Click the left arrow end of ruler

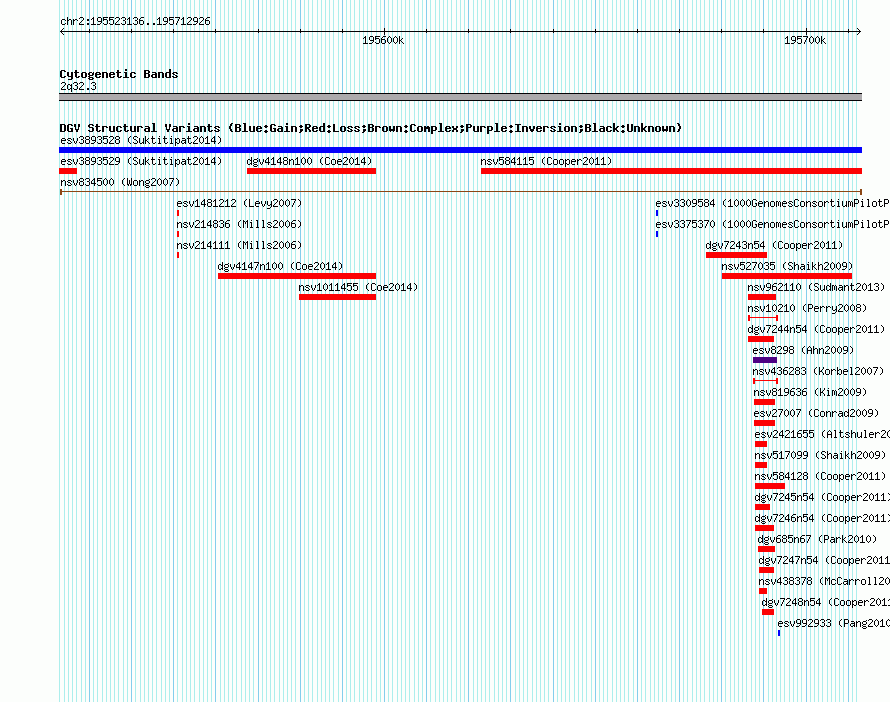point(62,31)
